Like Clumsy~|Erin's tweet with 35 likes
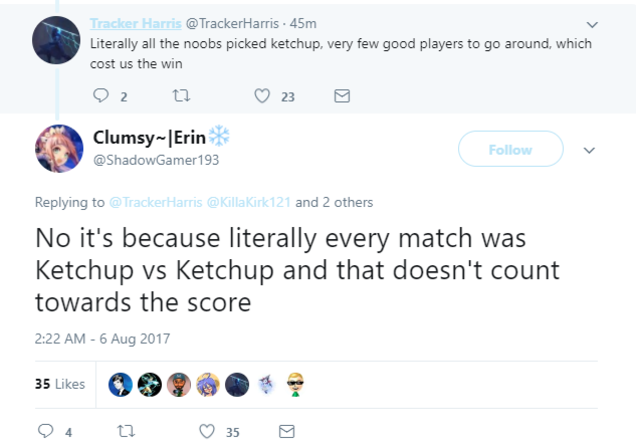 click(x=207, y=431)
